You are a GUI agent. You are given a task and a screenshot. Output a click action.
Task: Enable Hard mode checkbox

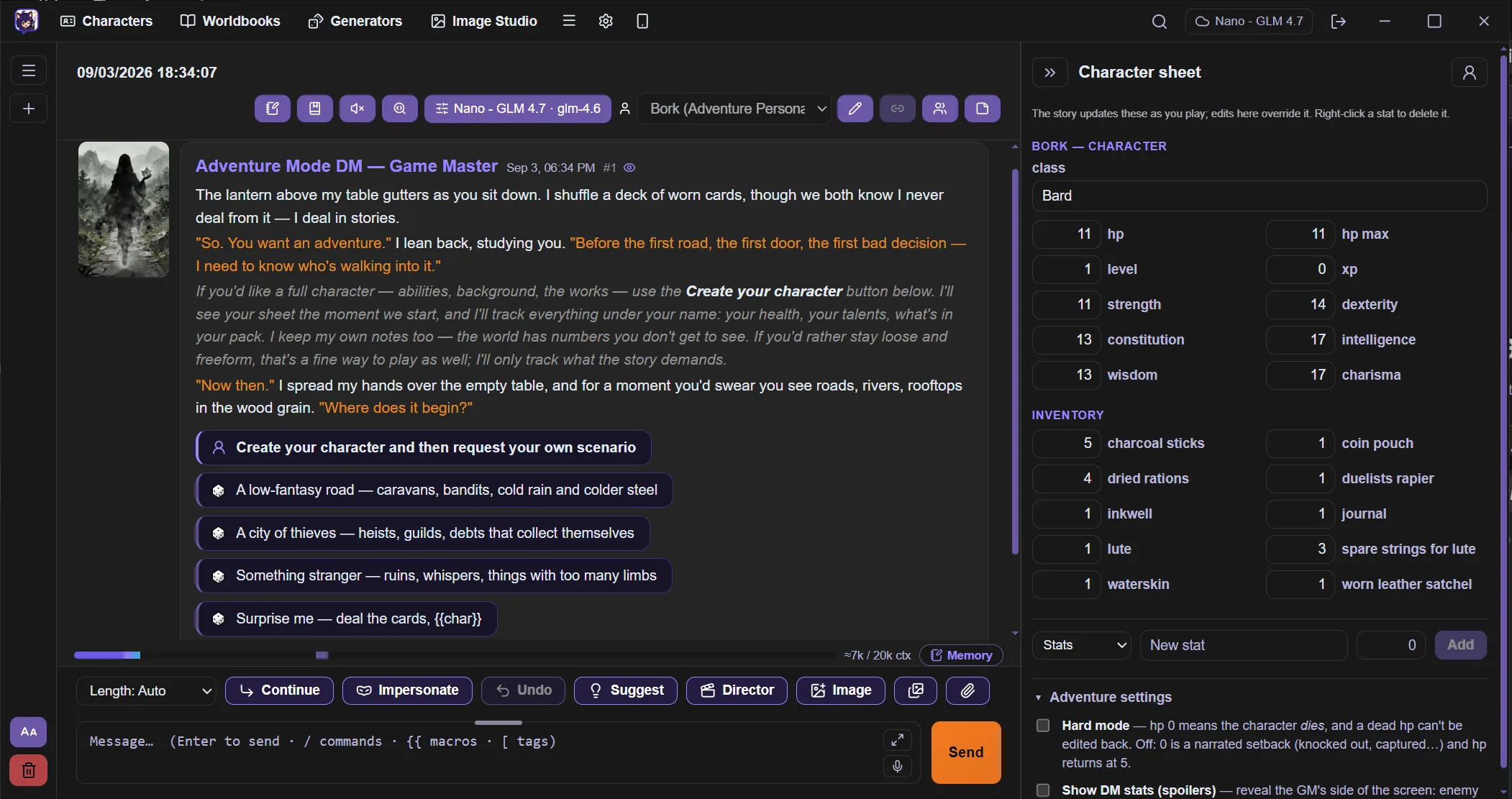tap(1043, 726)
